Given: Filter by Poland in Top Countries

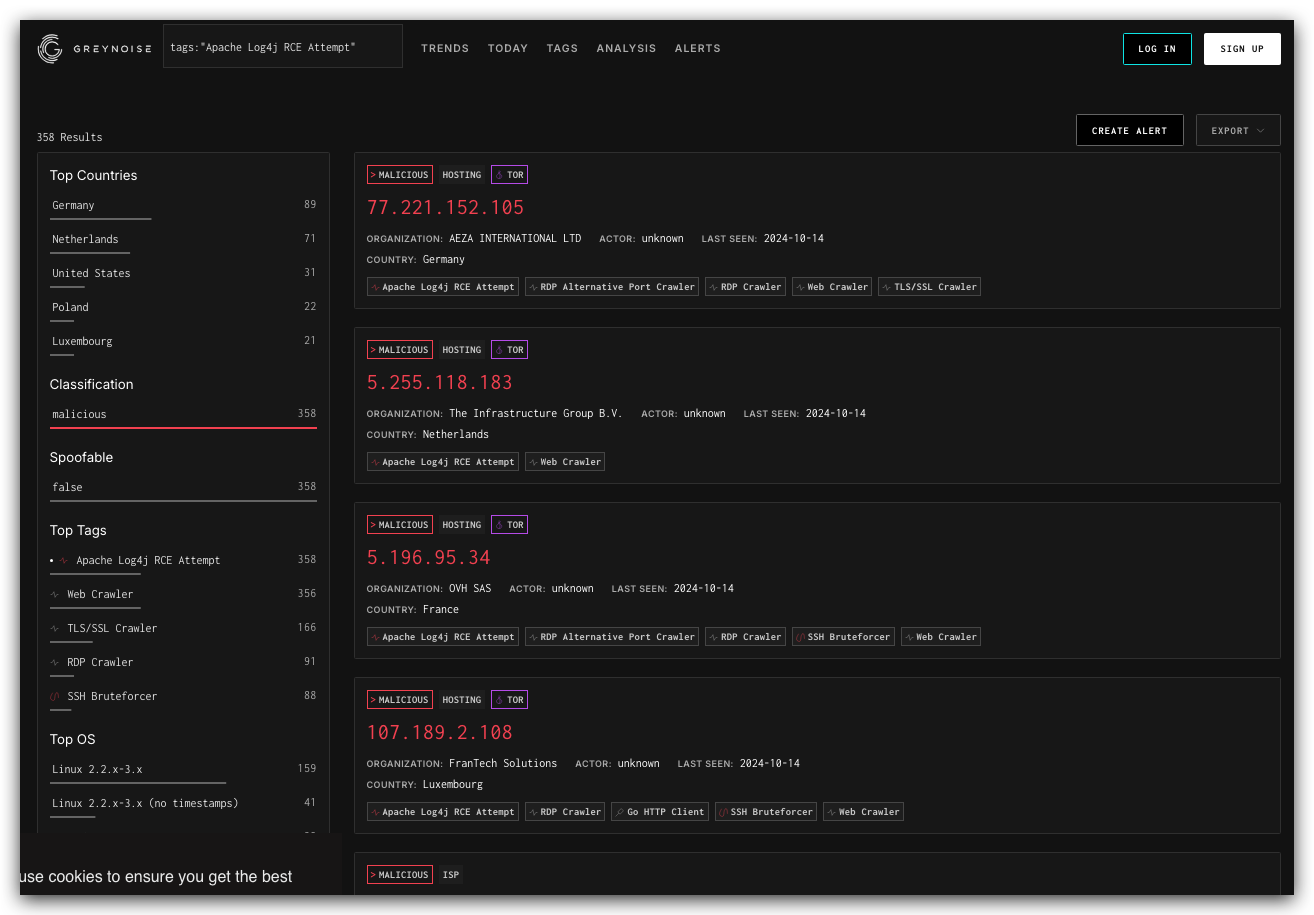Looking at the screenshot, I should coord(184,308).
